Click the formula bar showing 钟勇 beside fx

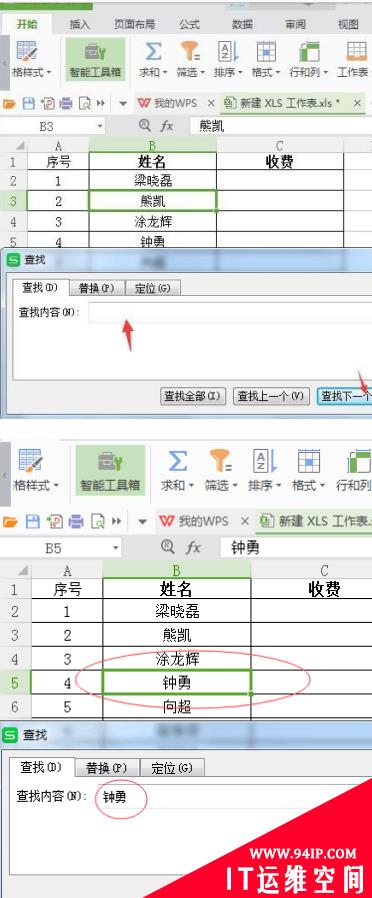click(x=296, y=548)
